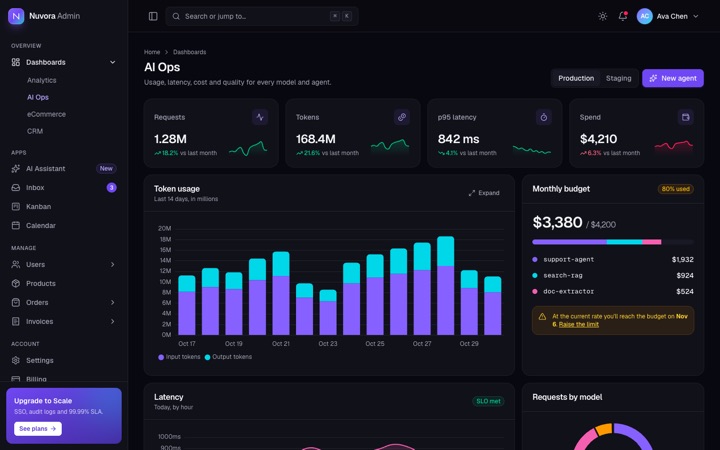Screen dimensions: 720x450
Task: Select the Production environment toggle
Action: tap(576, 78)
